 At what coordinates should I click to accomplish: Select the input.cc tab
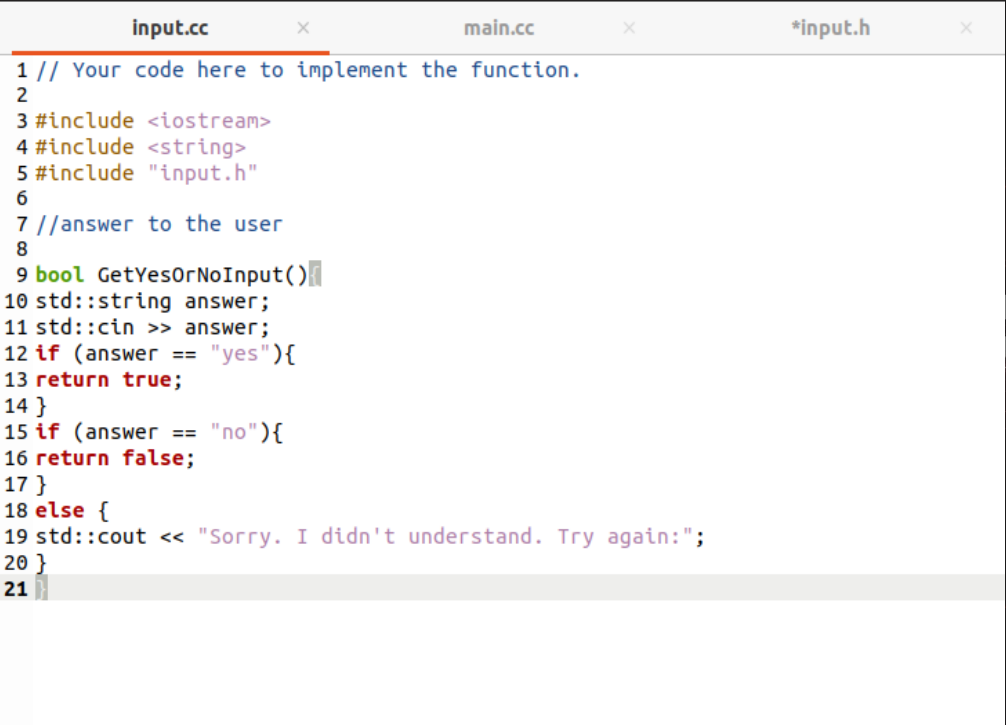tap(170, 28)
